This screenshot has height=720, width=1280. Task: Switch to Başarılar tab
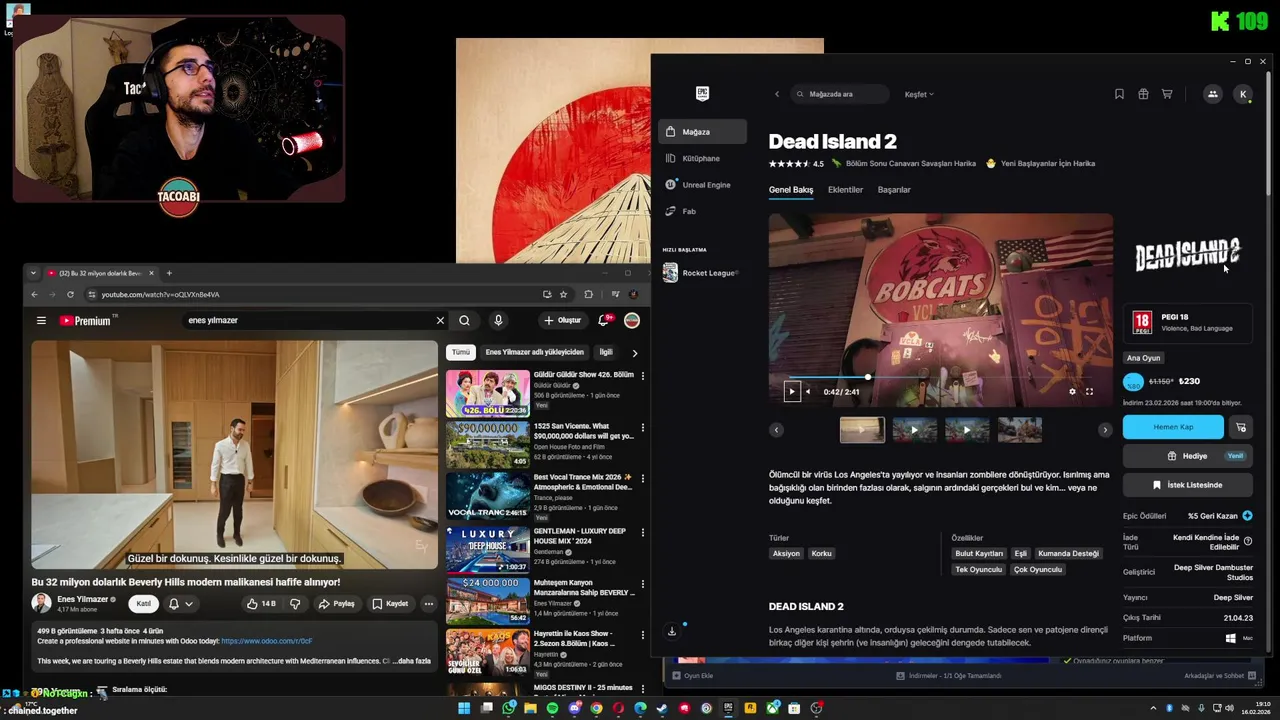[894, 190]
